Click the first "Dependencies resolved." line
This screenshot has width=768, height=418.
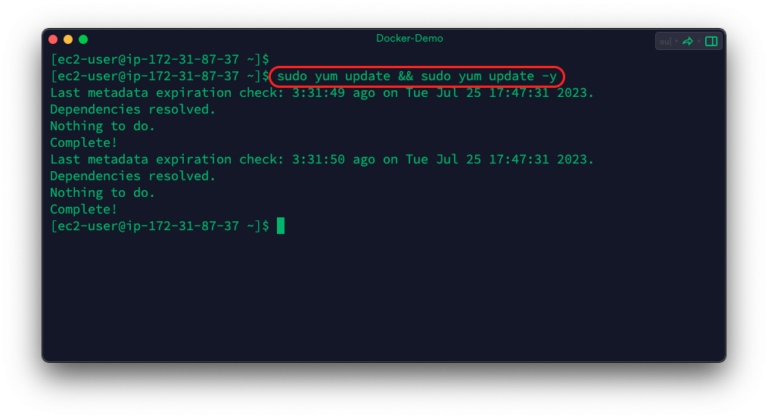[133, 109]
